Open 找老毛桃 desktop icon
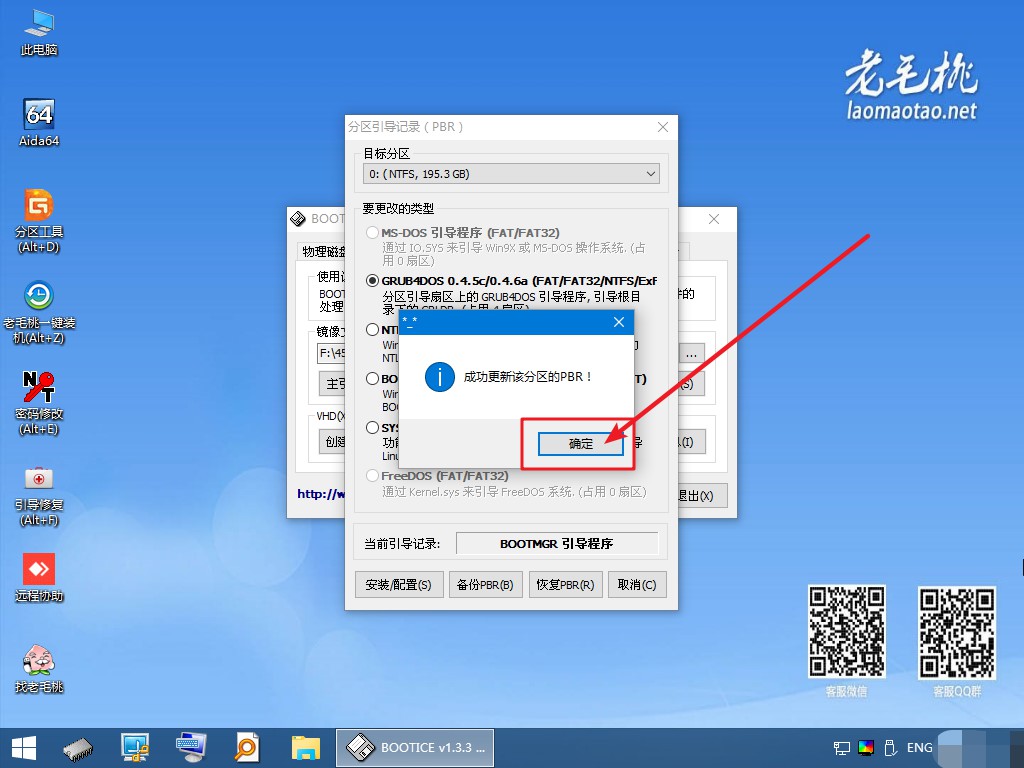This screenshot has width=1024, height=768. 39,668
